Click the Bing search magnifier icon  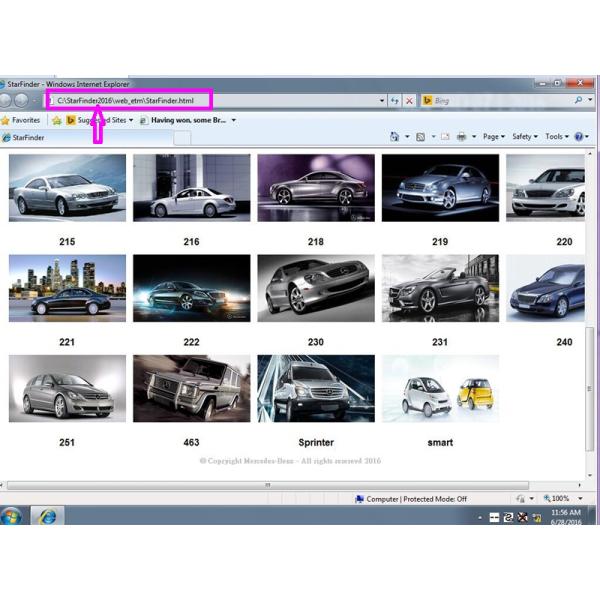click(578, 101)
